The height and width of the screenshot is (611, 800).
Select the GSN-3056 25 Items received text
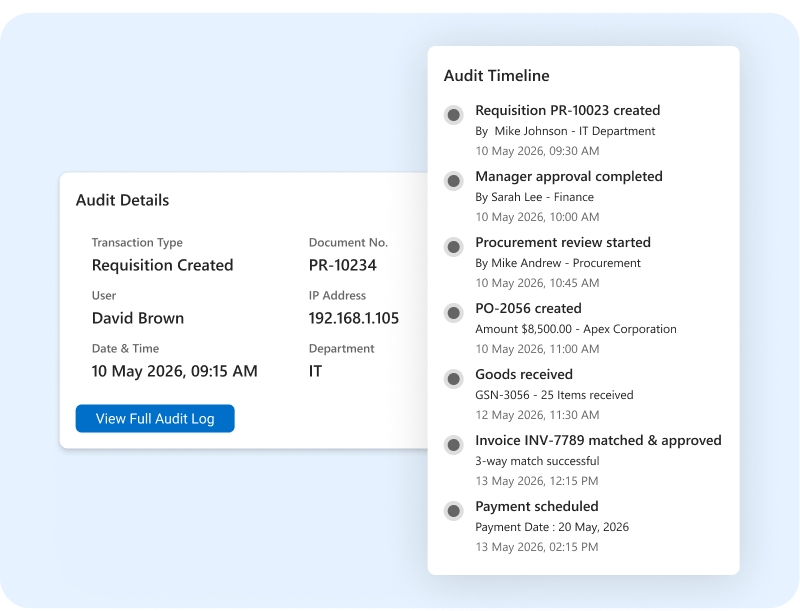[554, 395]
